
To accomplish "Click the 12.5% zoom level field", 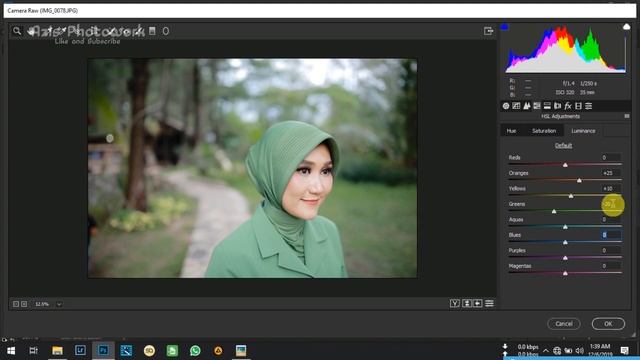I will [42, 304].
